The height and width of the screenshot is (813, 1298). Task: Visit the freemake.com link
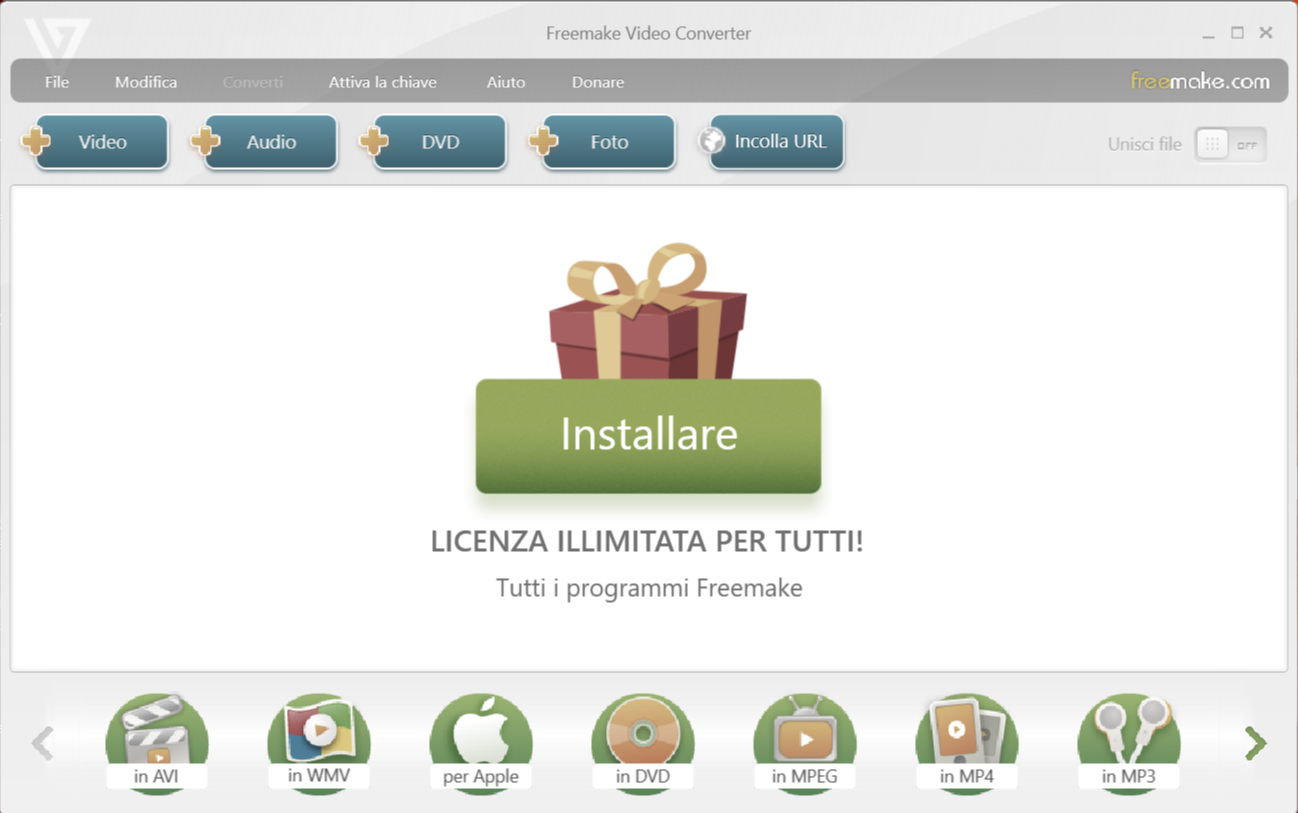tap(1200, 81)
